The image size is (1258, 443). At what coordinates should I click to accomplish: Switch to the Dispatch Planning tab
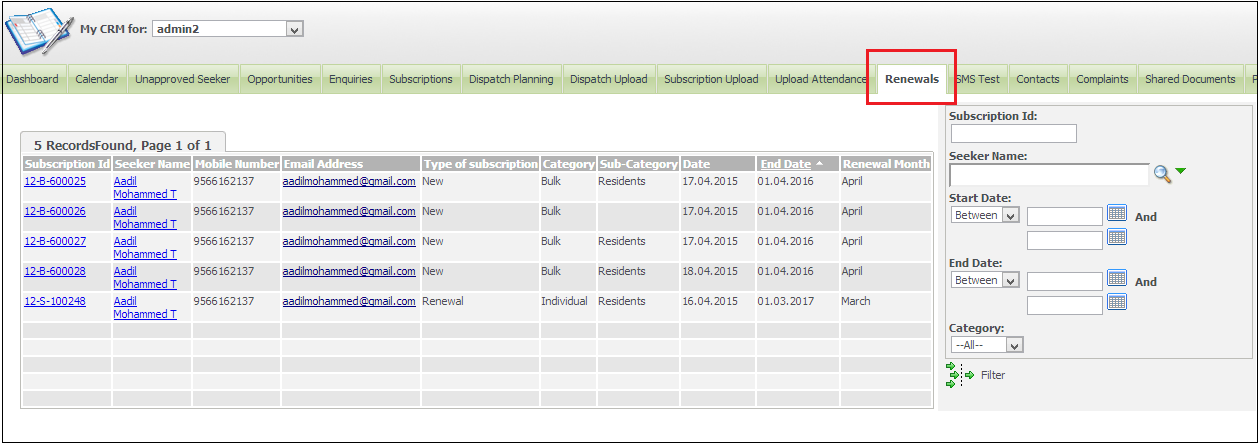click(x=511, y=79)
